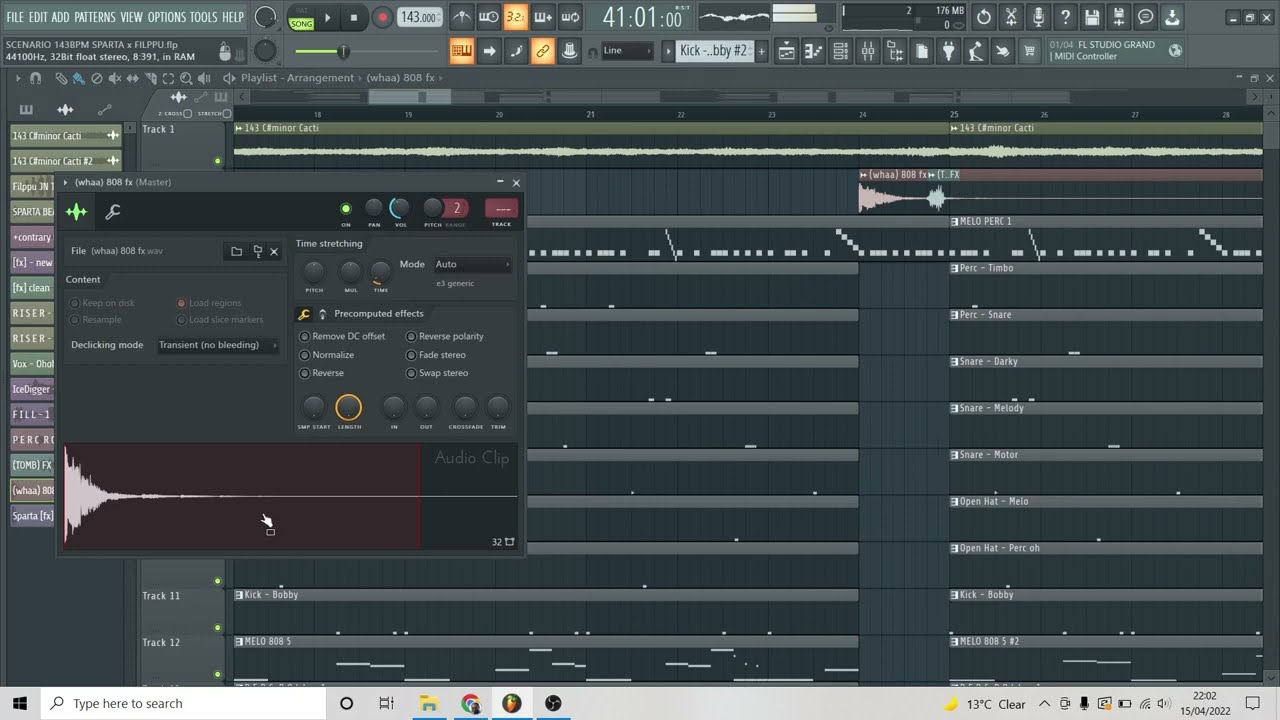Open the ADD menu
1280x720 pixels.
[x=61, y=17]
